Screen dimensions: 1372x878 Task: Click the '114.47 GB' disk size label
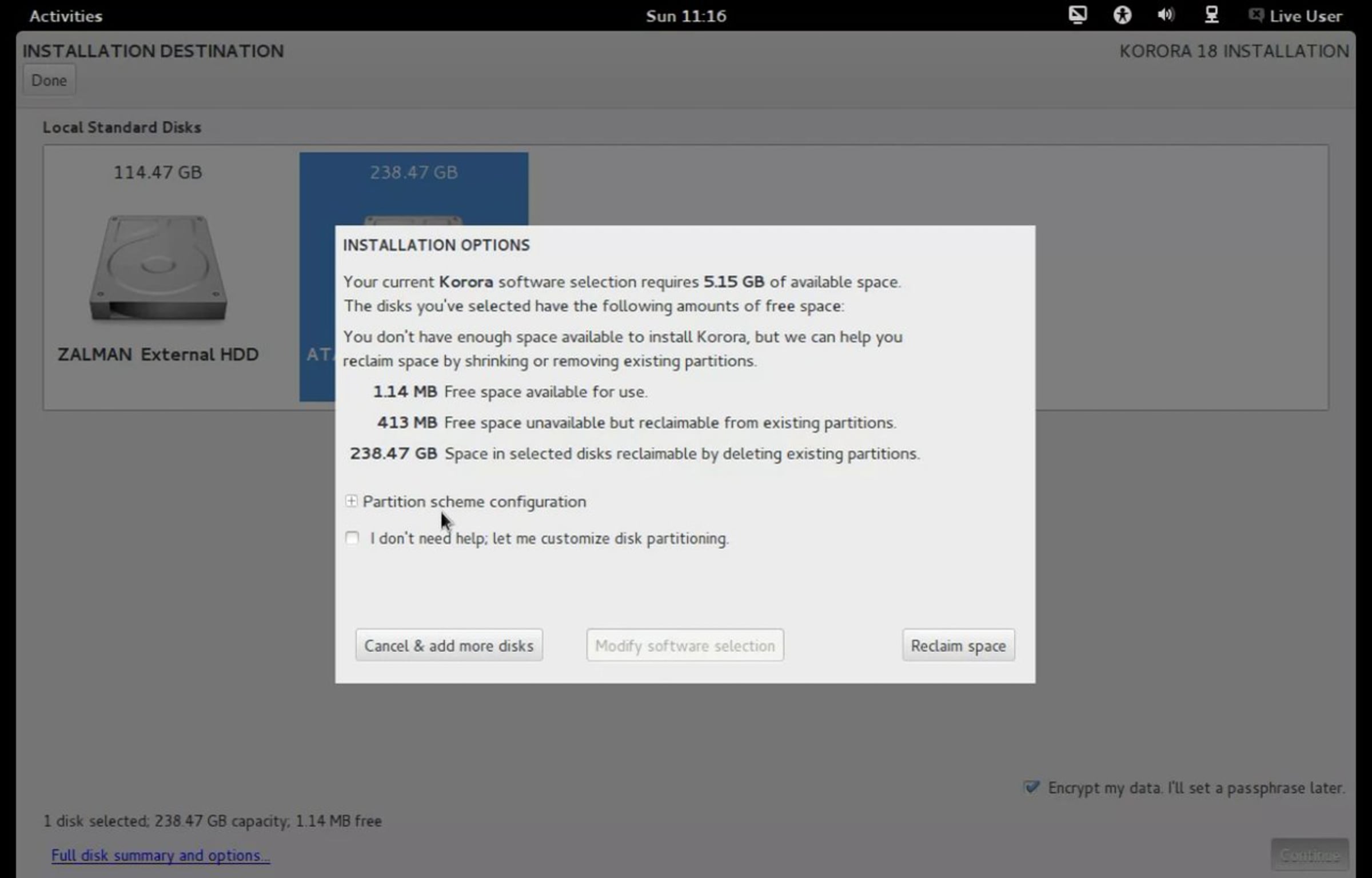[x=158, y=172]
